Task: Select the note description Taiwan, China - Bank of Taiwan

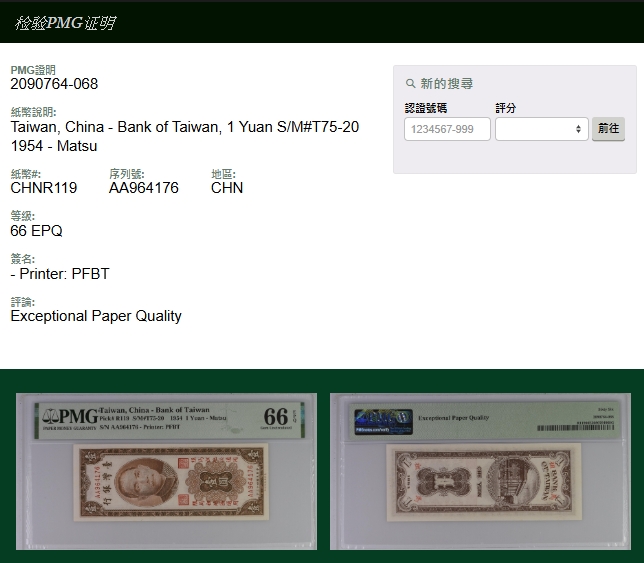Action: tap(185, 127)
